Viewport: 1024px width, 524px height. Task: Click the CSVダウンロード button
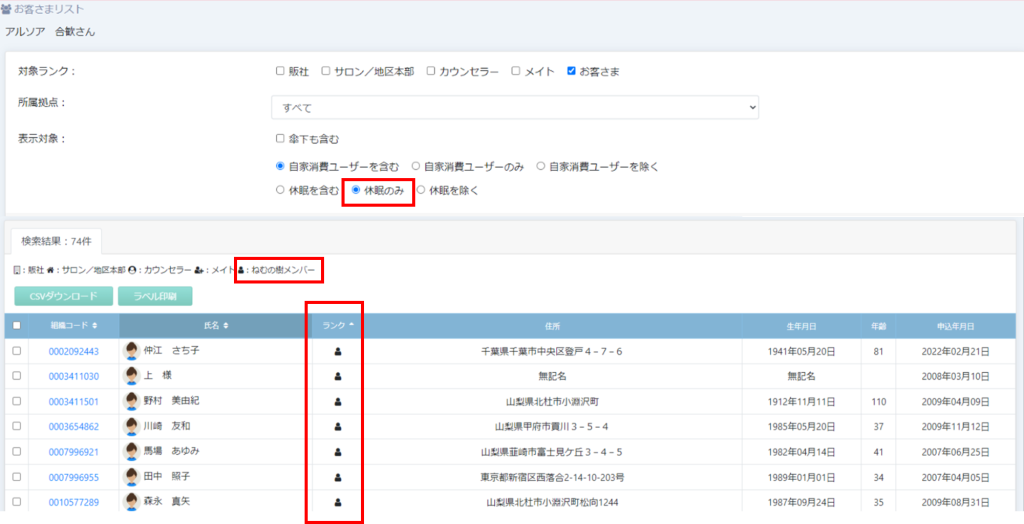(x=63, y=296)
